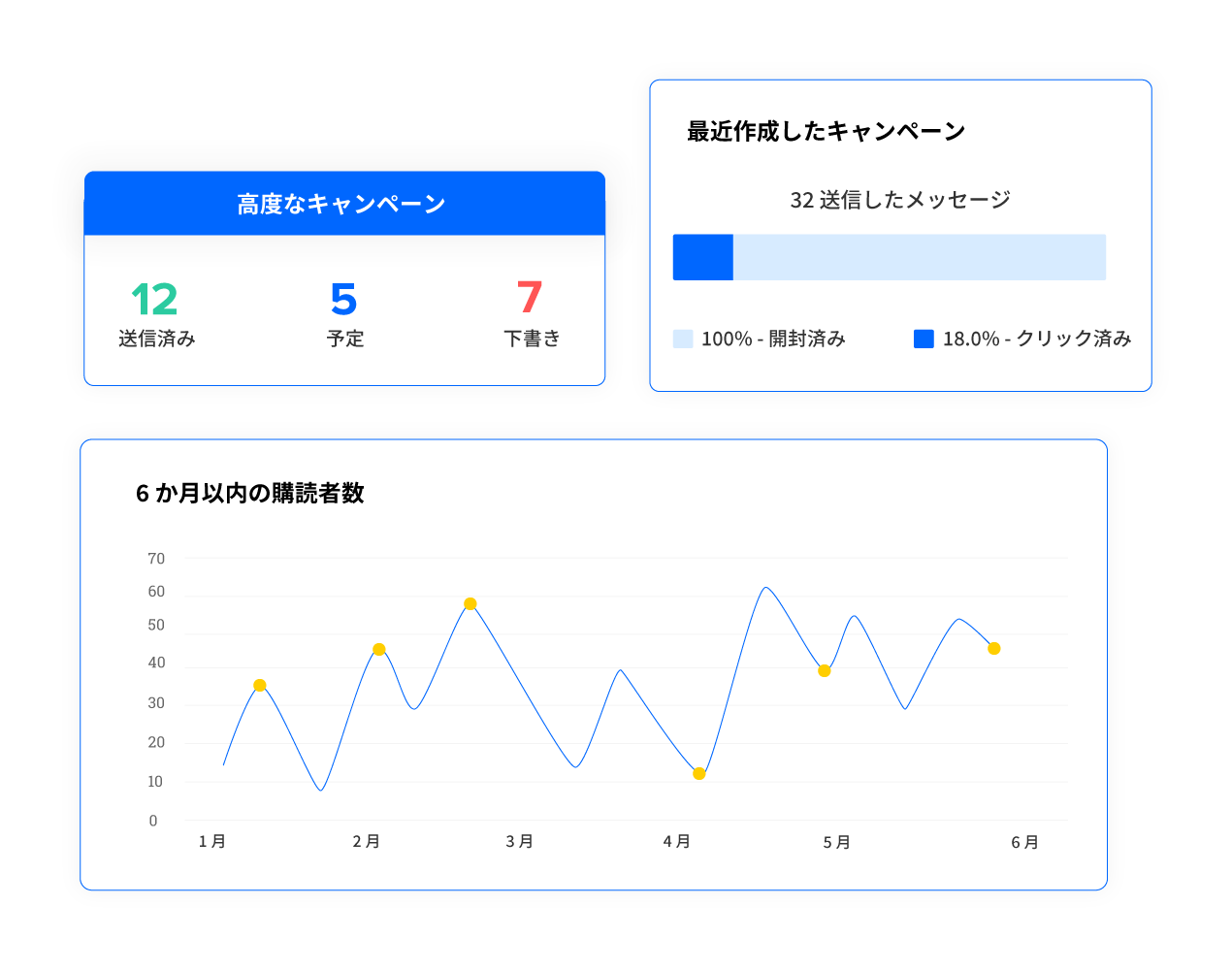Click the 100% - 開封済み legend label
Screen dimensions: 1232x970
(773, 339)
